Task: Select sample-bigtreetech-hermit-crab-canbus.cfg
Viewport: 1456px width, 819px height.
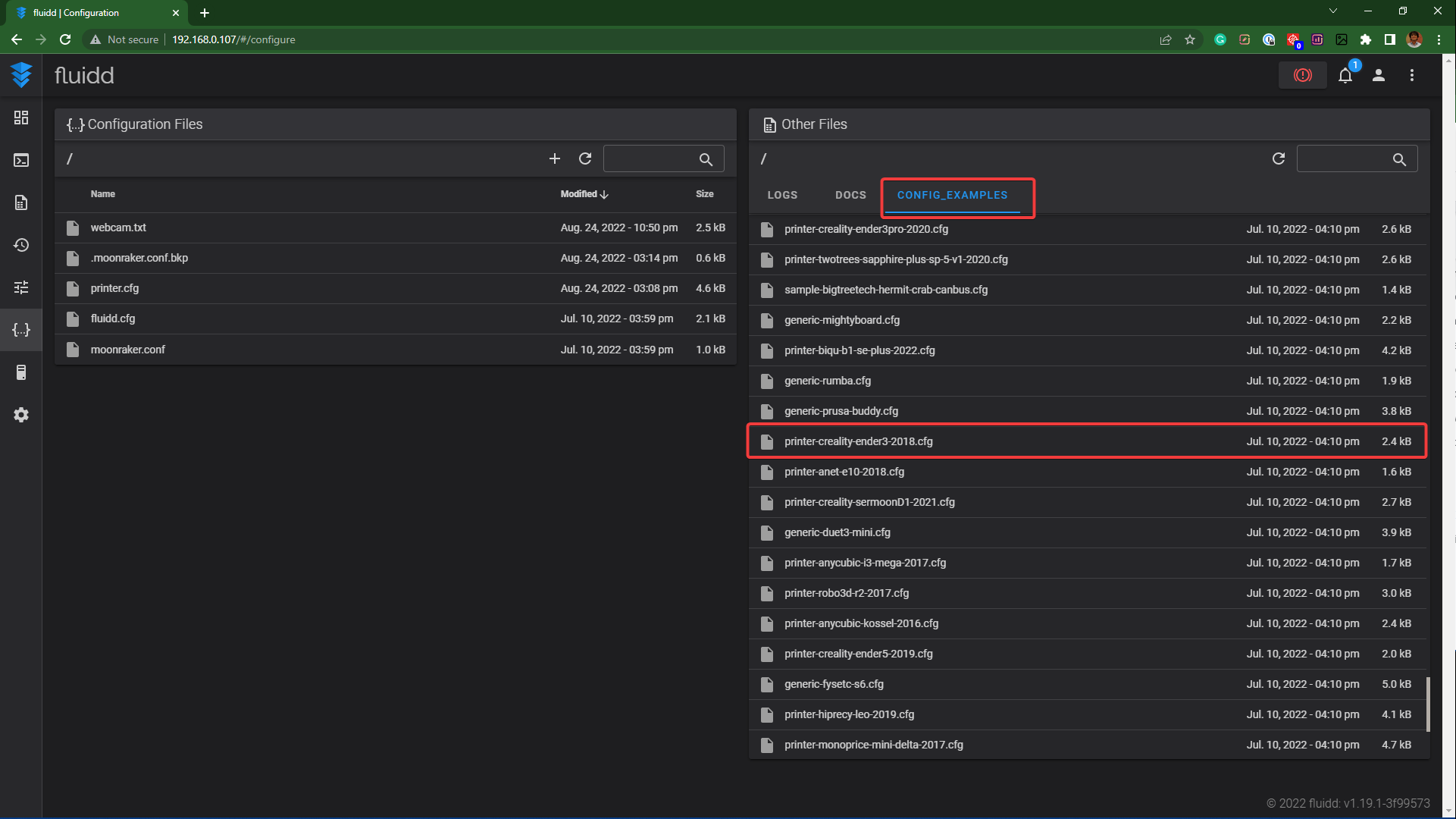Action: 1088,290
